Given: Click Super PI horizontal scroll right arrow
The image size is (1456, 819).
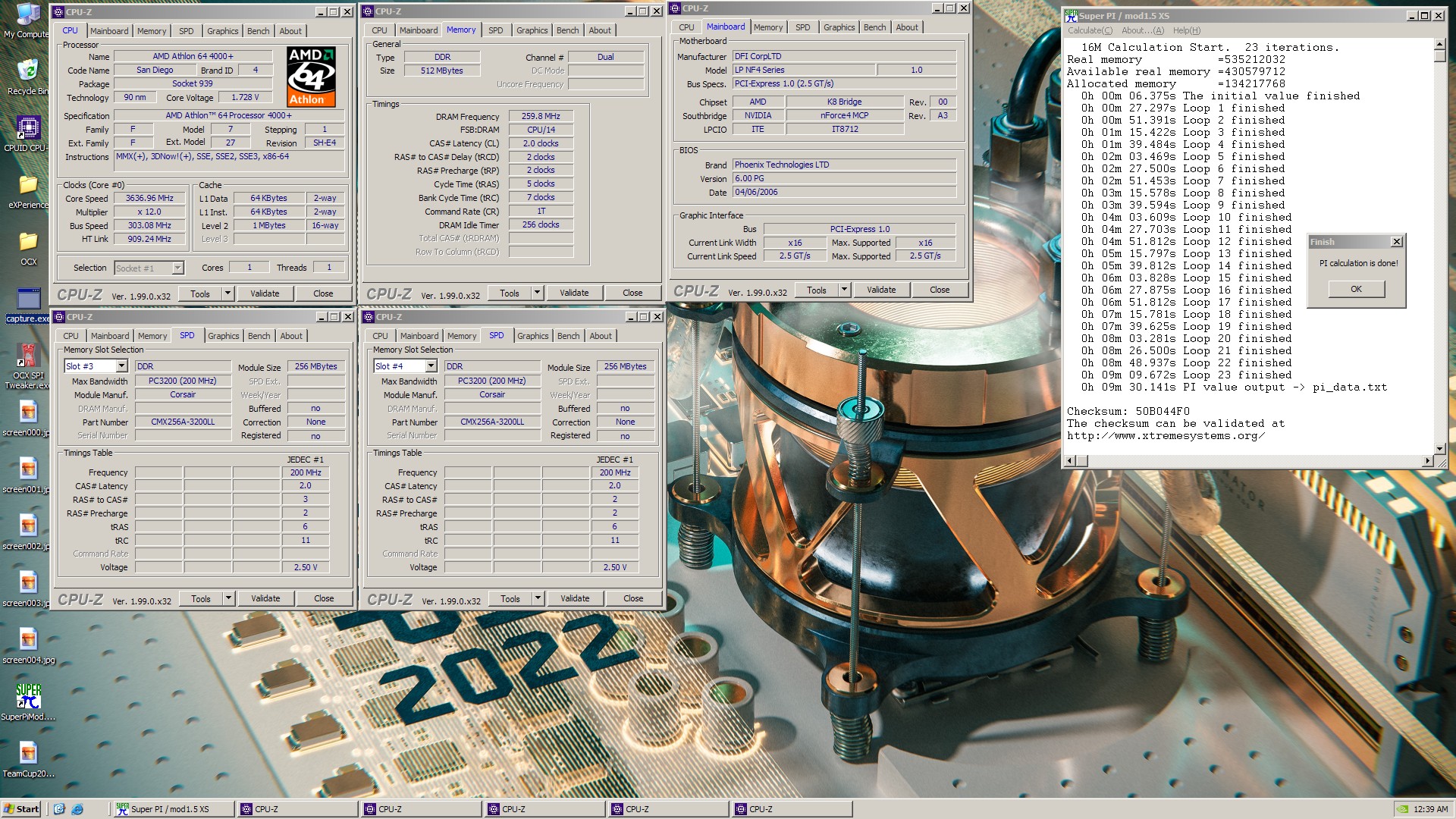Looking at the screenshot, I should tap(1427, 460).
